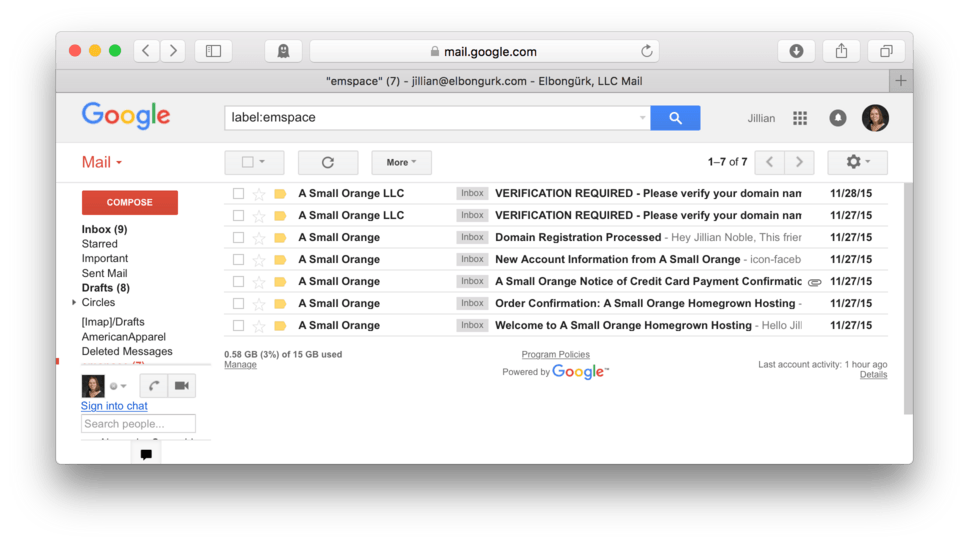This screenshot has height=544, width=969.
Task: Start a video call in chat
Action: [x=182, y=386]
